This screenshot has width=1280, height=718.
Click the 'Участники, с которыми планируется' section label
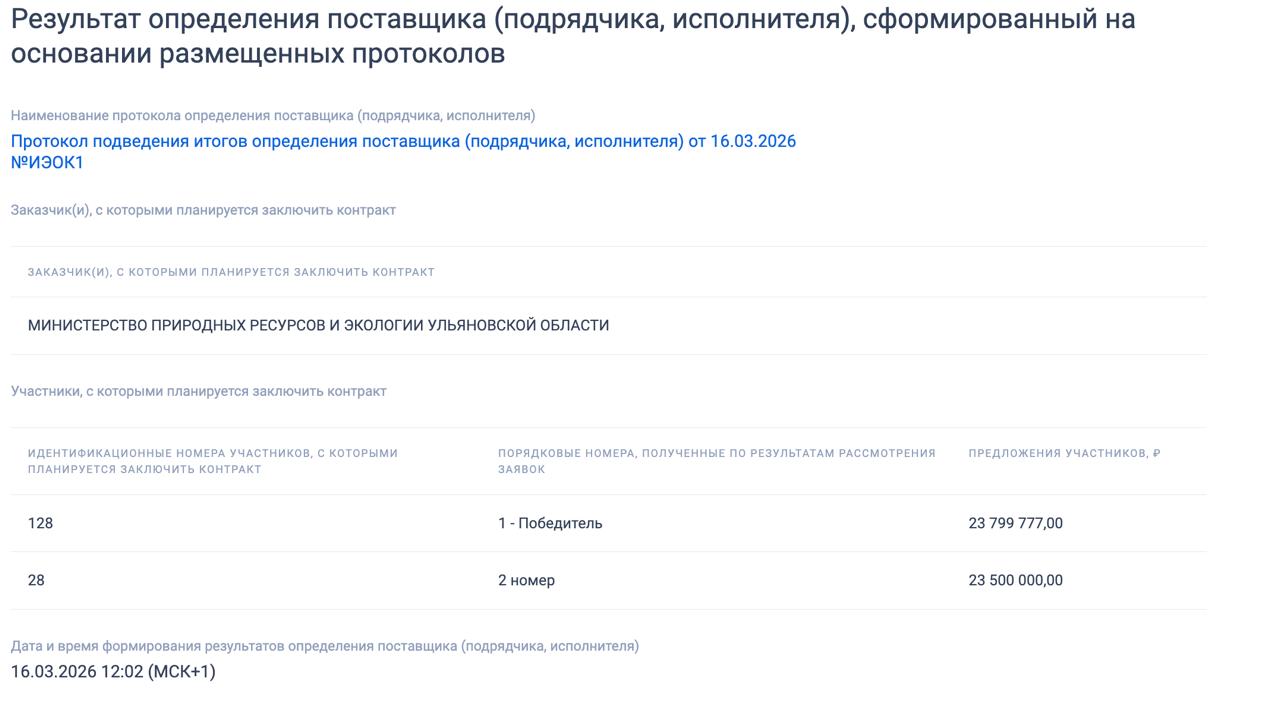coord(198,391)
